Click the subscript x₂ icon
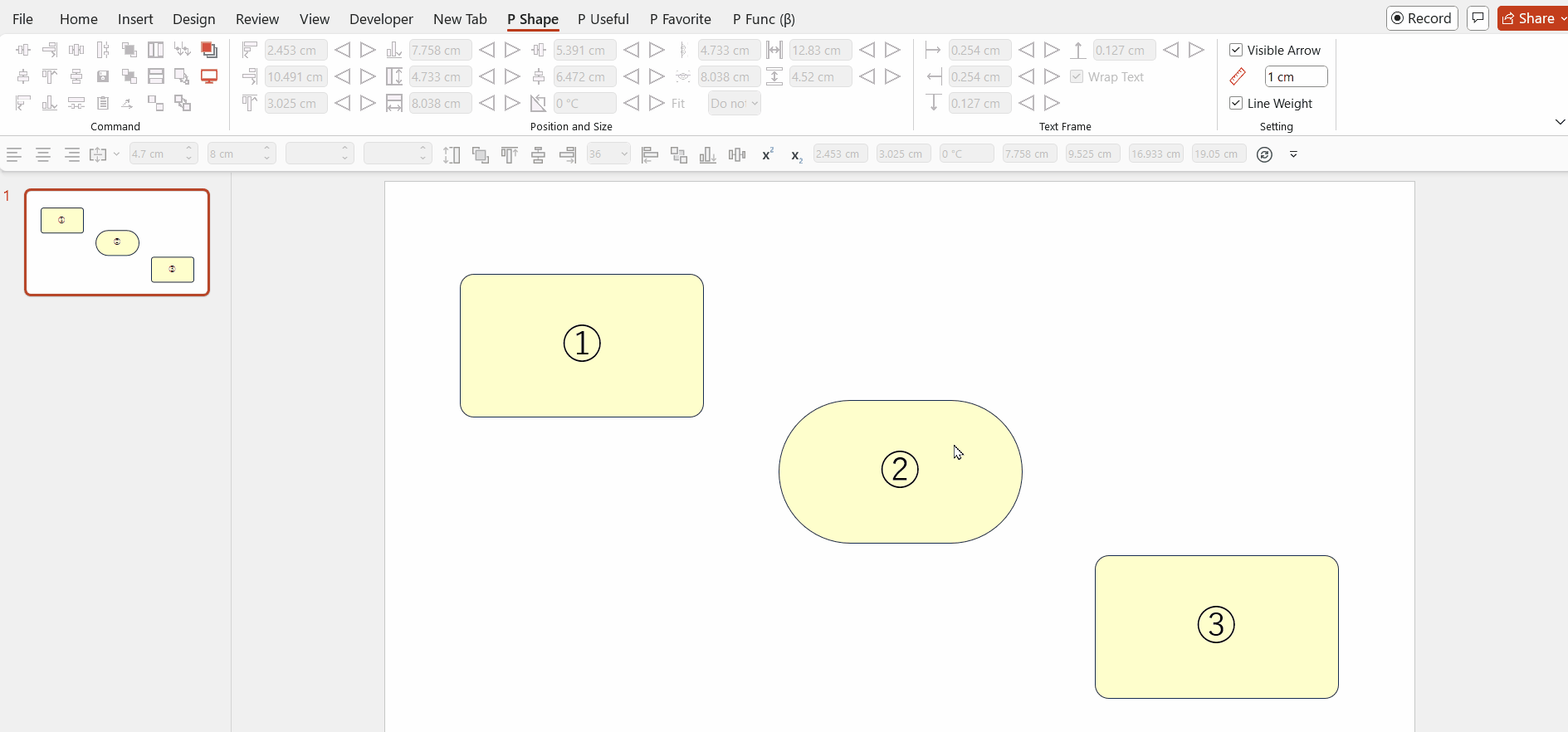Screen dimensions: 1568x732 [796, 155]
